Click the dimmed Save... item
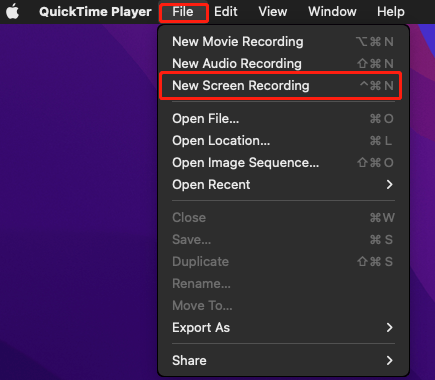The height and width of the screenshot is (380, 435). (x=283, y=240)
